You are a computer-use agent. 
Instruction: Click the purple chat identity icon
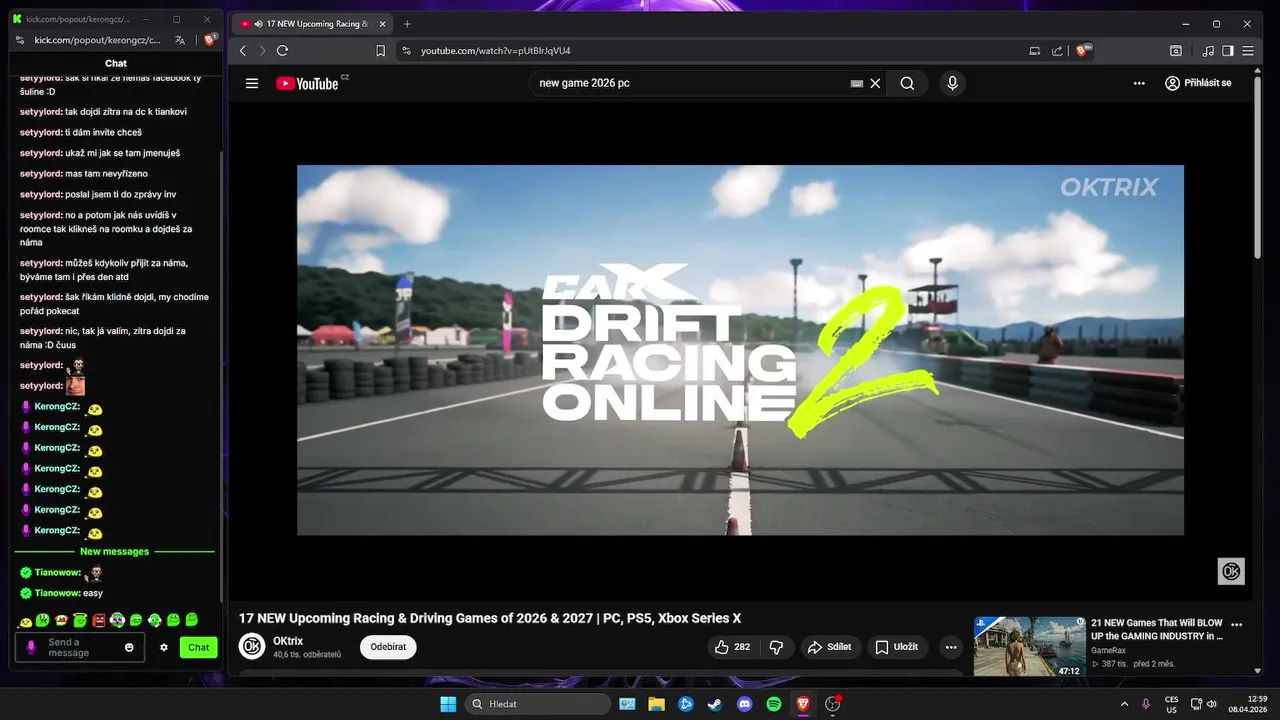coord(31,647)
